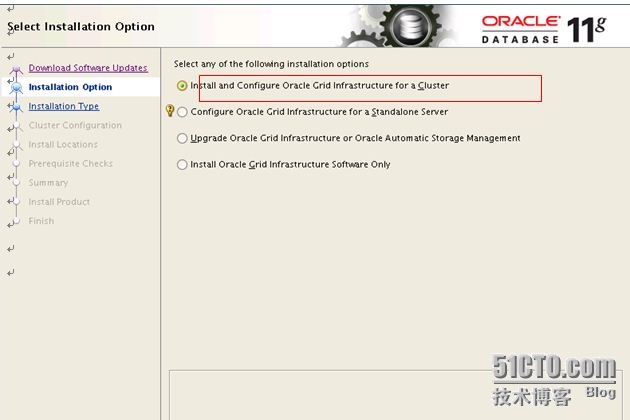Image resolution: width=630 pixels, height=420 pixels.
Task: Click the lightbulb hint icon beside Standalone Server
Action: tap(170, 111)
